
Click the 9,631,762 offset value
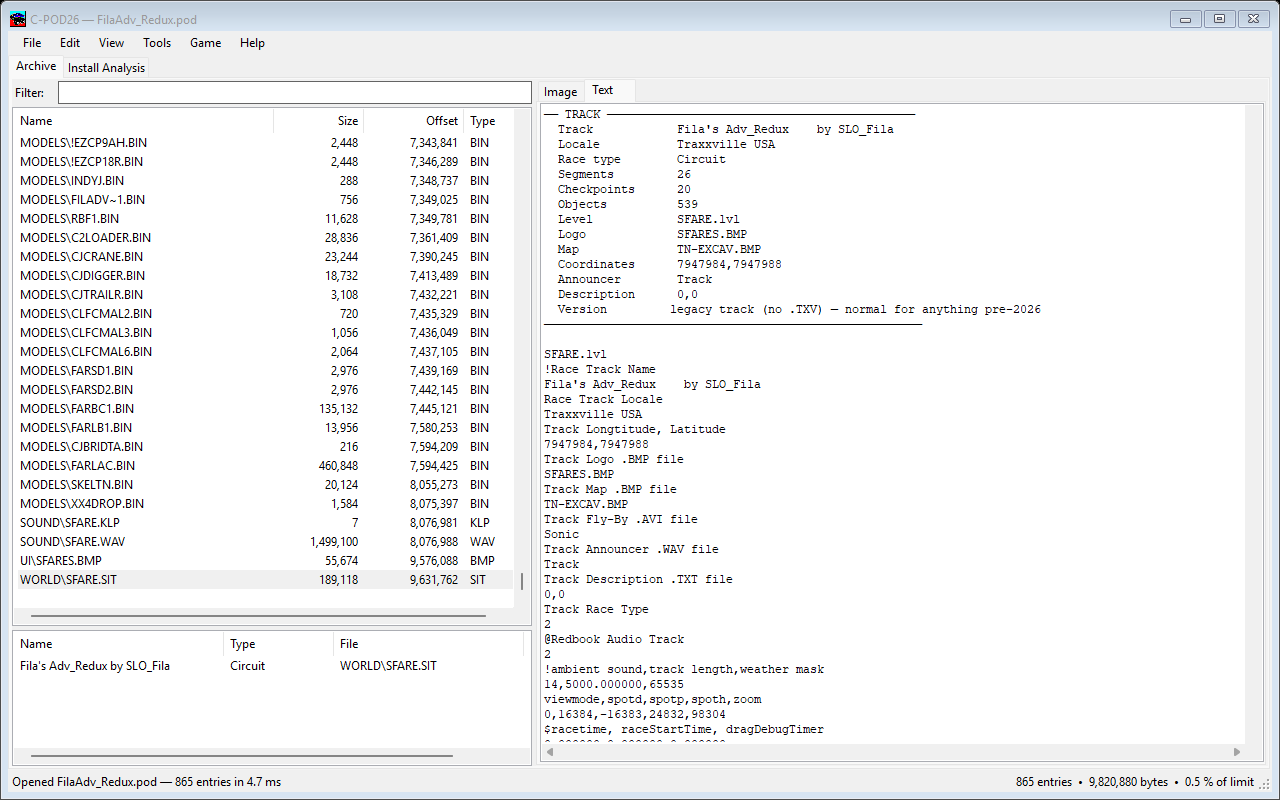[433, 580]
